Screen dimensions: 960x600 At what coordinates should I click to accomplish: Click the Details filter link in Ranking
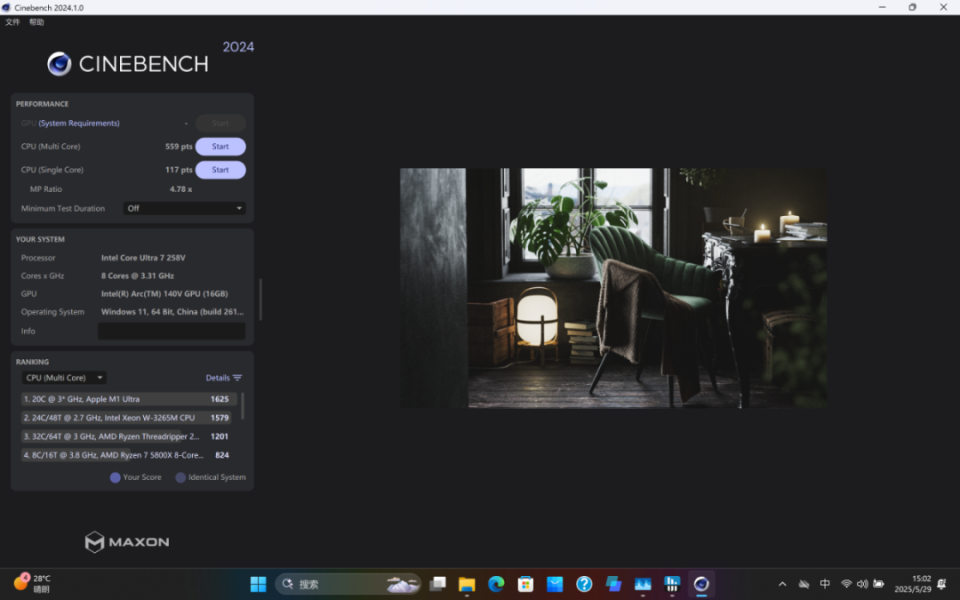click(217, 378)
